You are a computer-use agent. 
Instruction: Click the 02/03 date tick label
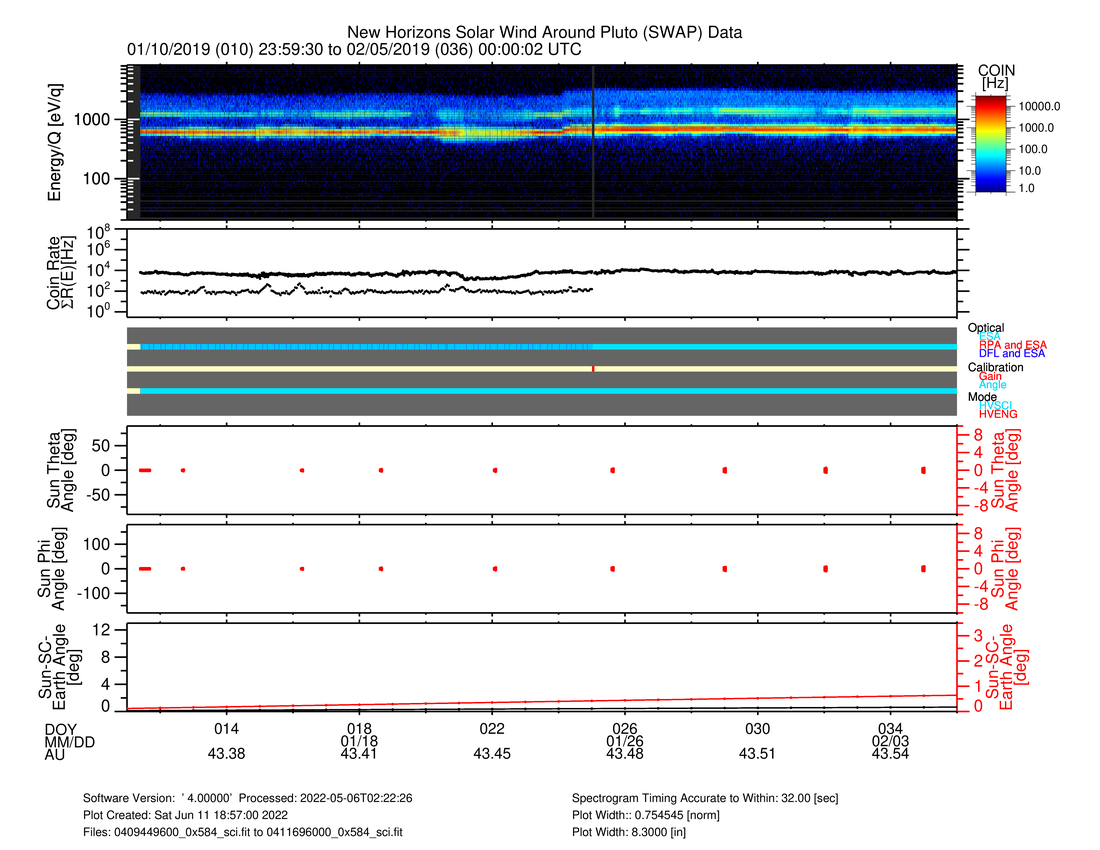(890, 741)
